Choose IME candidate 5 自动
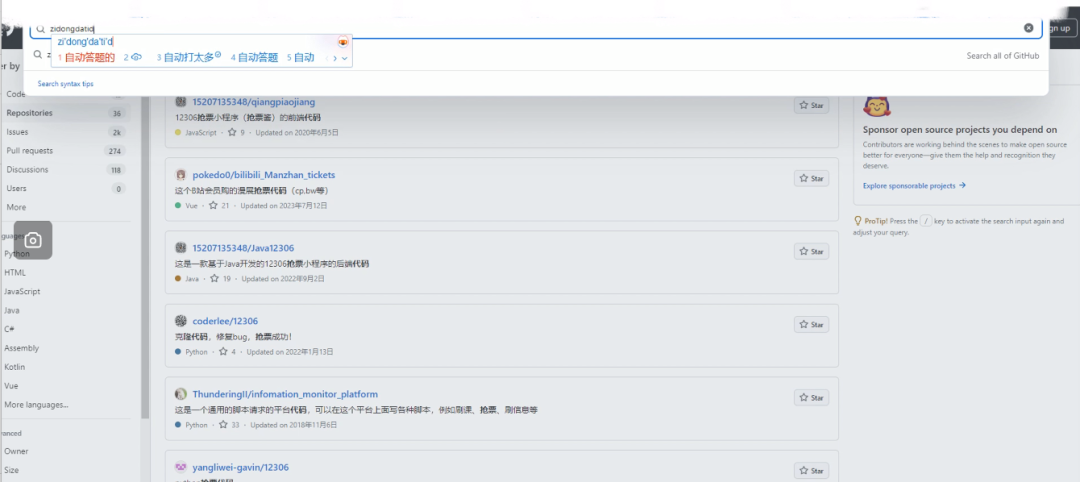The height and width of the screenshot is (482, 1080). 300,58
